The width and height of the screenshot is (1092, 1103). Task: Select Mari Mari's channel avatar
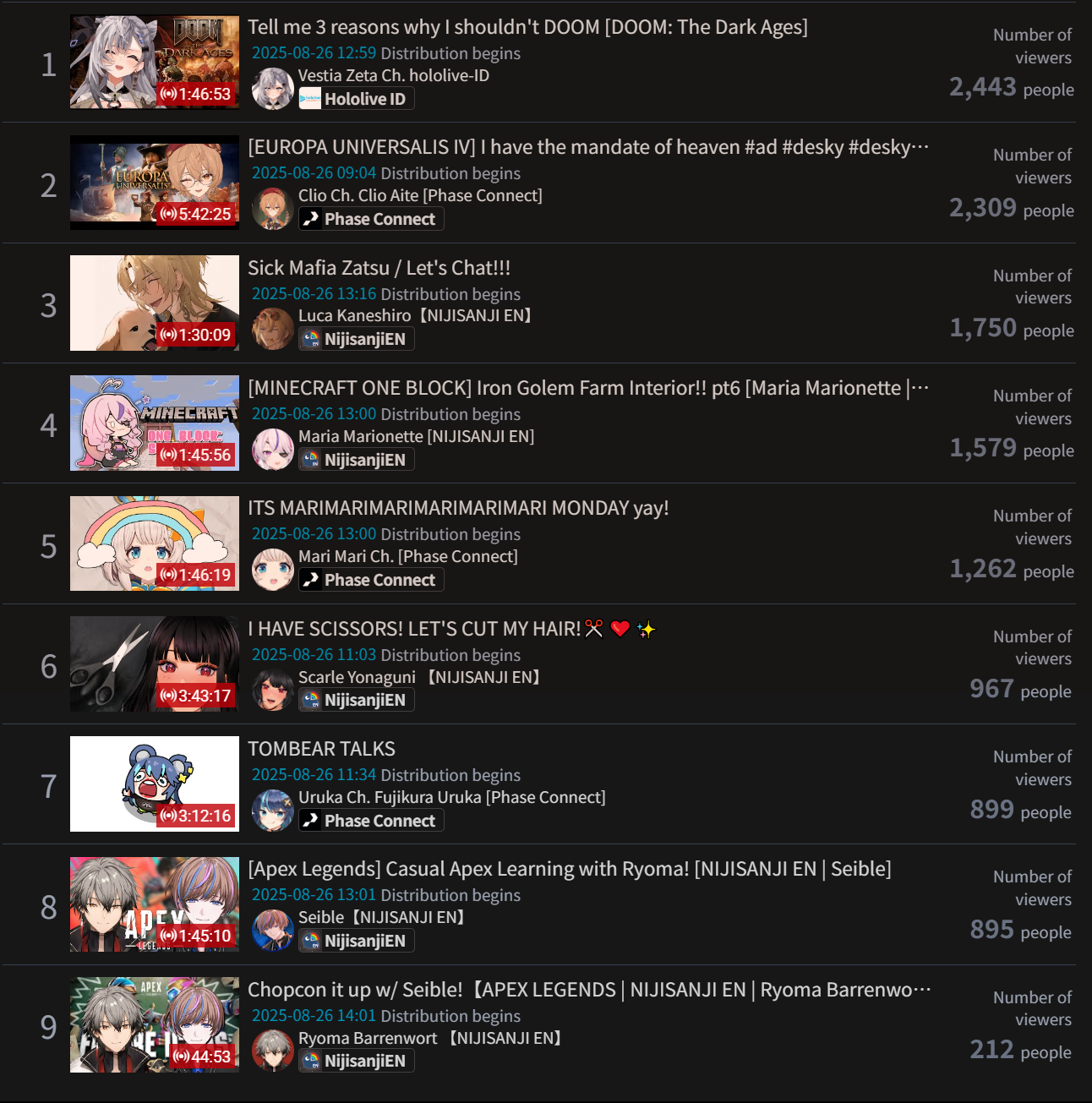click(273, 569)
